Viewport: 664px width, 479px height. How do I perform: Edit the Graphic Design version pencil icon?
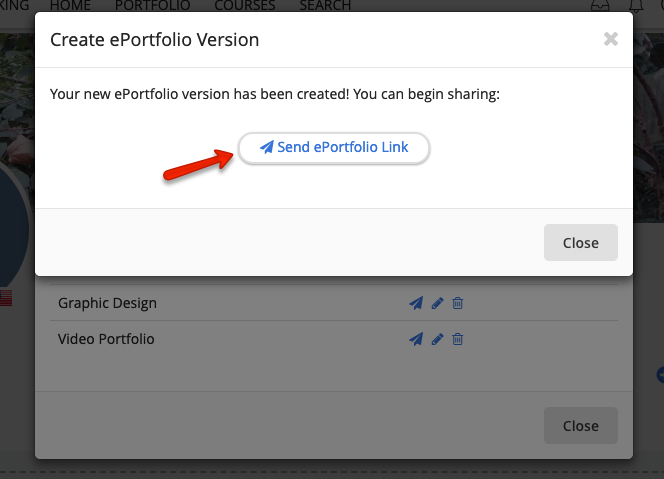click(x=437, y=303)
